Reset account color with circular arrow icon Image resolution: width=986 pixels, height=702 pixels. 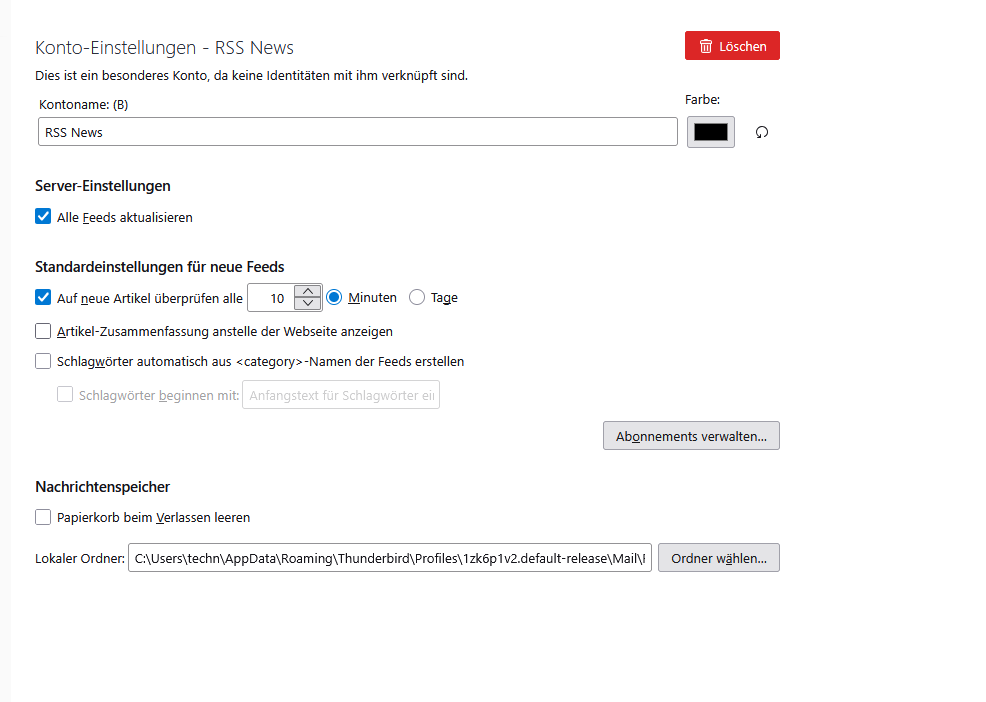[x=762, y=132]
